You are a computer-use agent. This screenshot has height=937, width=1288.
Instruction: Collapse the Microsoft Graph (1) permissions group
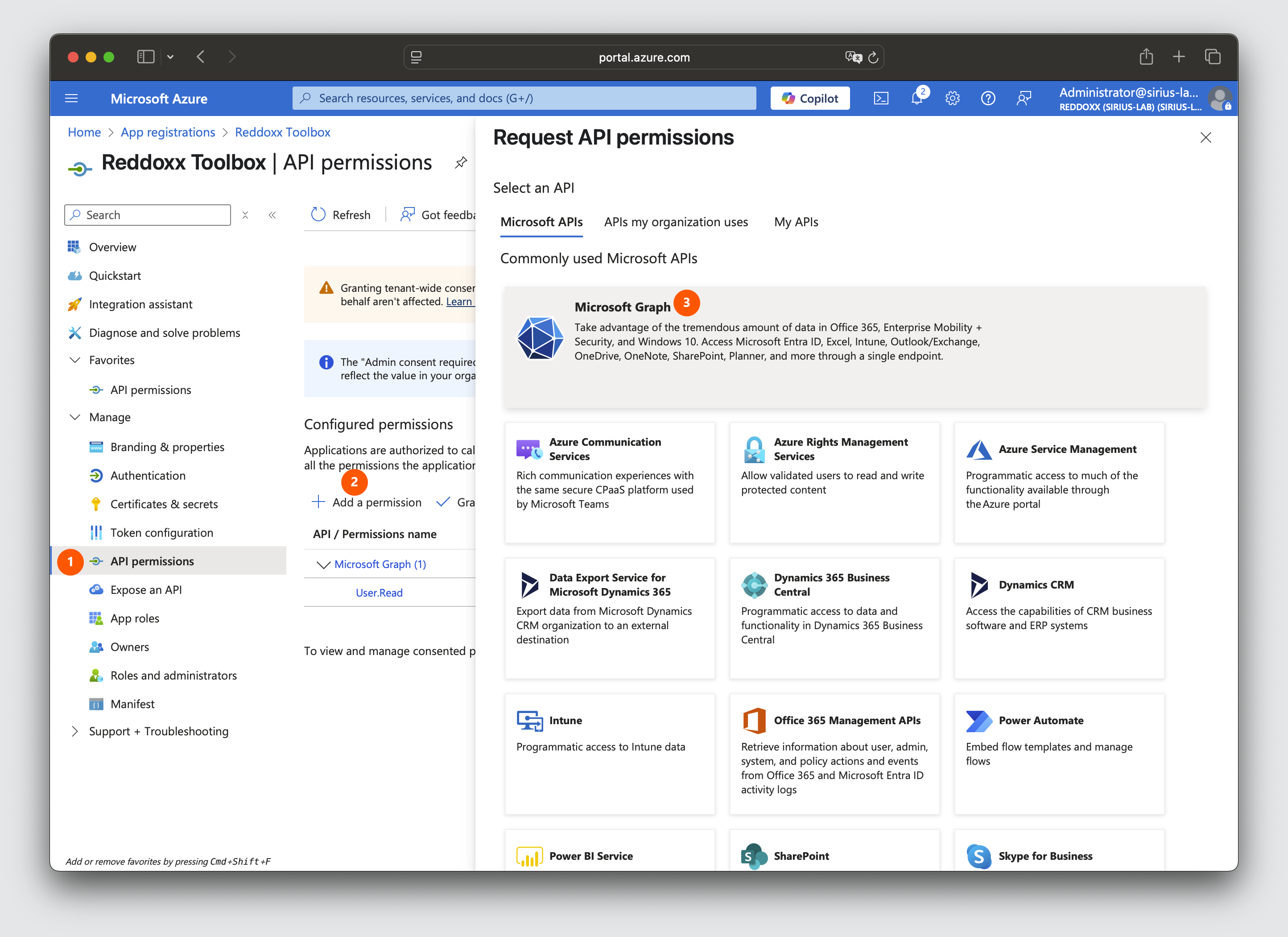coord(323,564)
